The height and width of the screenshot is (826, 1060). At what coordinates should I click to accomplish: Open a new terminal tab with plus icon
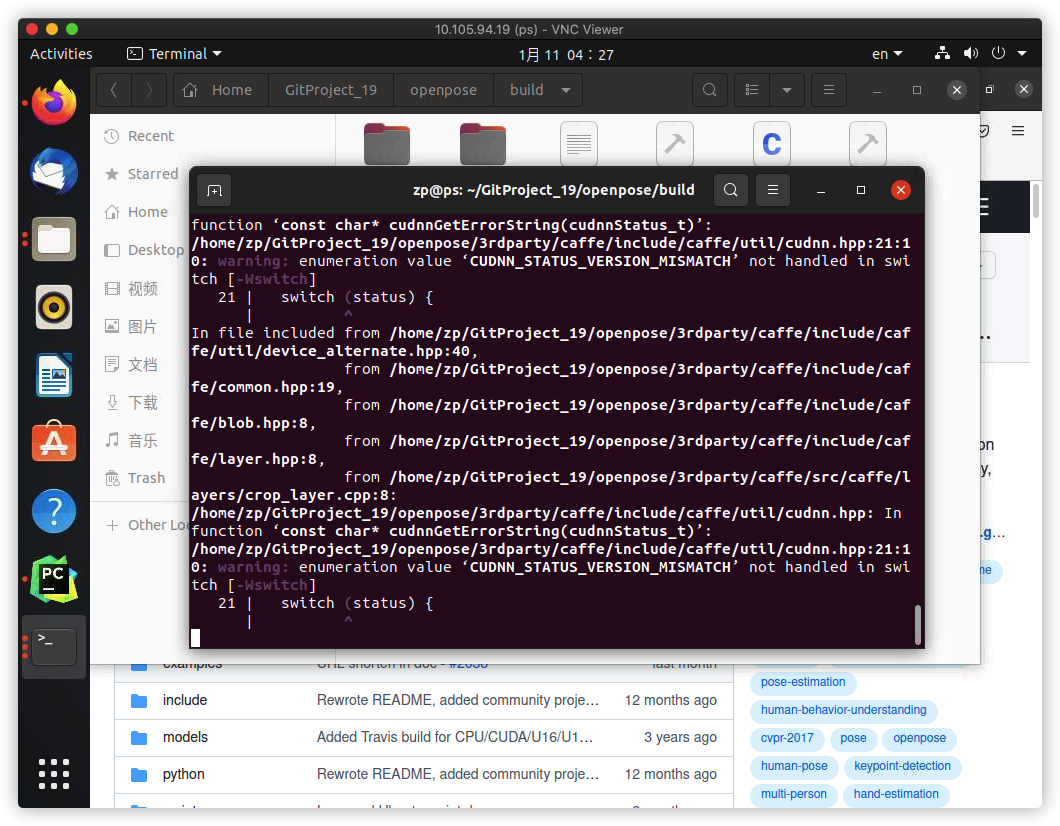[213, 190]
